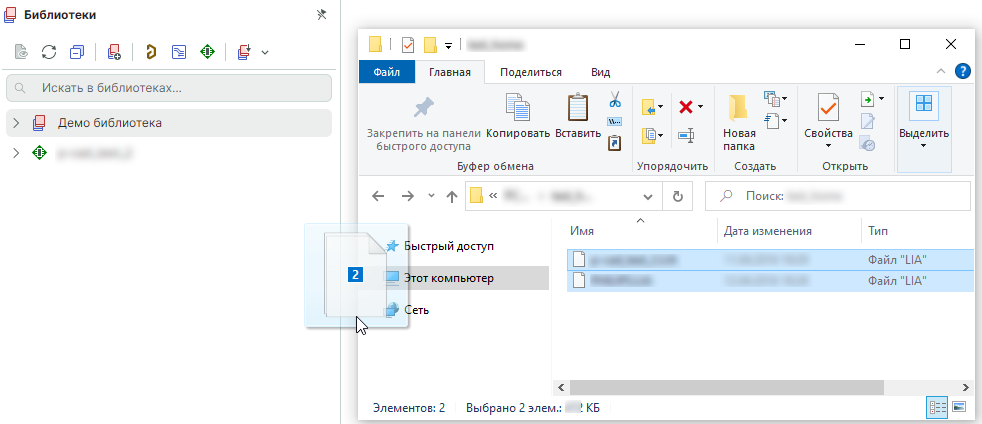Click the History clock icon in Открыть group

[868, 143]
